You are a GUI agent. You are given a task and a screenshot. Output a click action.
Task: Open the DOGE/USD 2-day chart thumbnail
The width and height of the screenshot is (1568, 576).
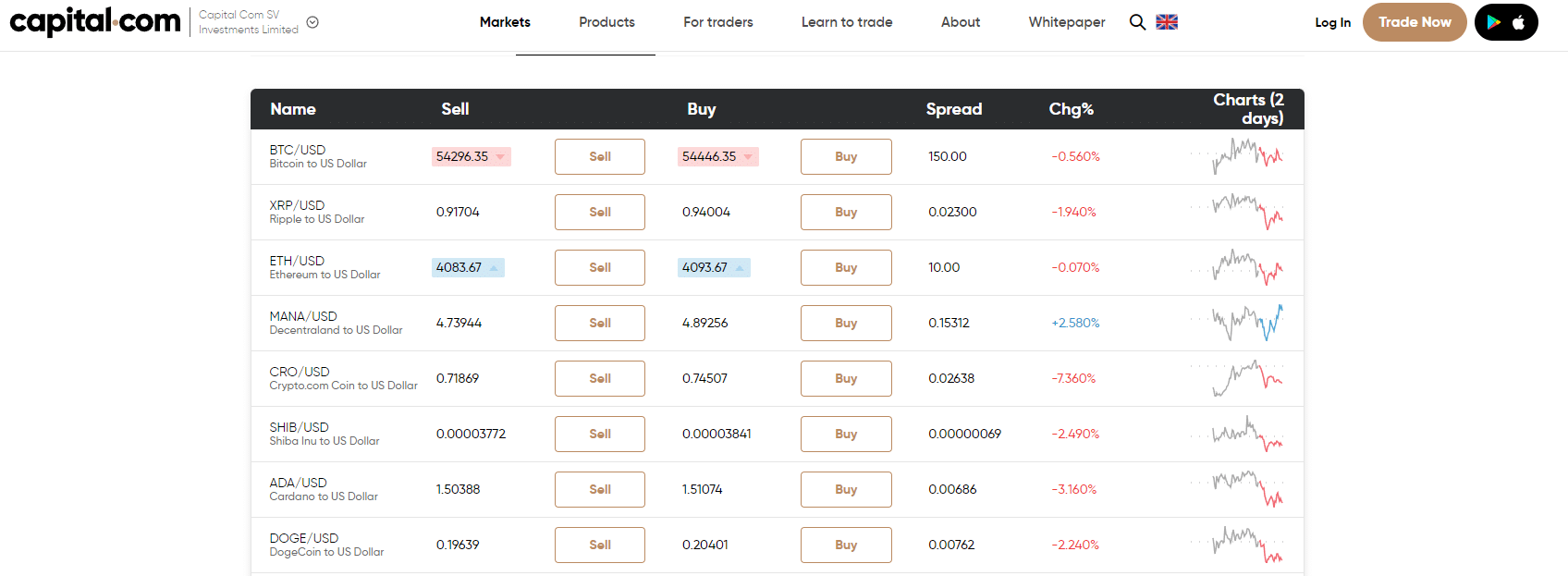coord(1237,545)
